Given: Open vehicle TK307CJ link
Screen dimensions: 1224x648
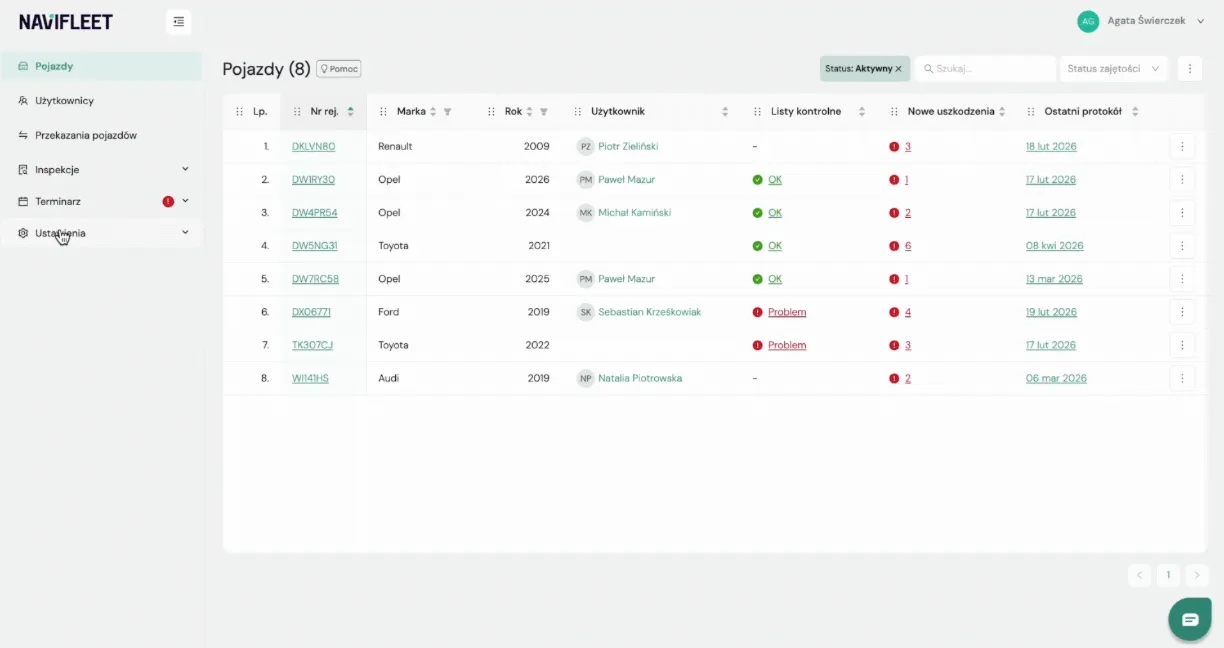Looking at the screenshot, I should pos(313,345).
